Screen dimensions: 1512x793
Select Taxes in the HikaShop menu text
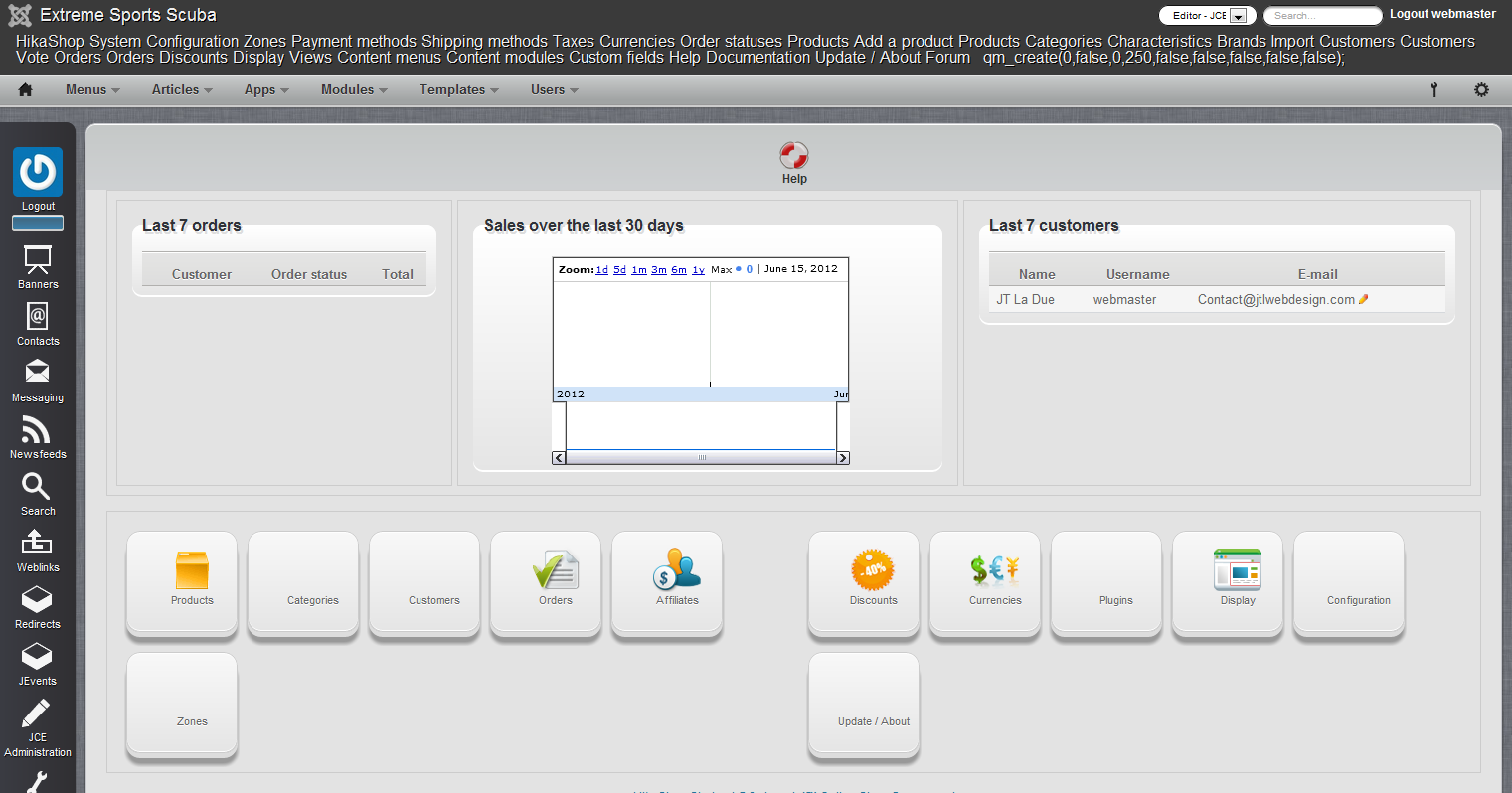(574, 42)
